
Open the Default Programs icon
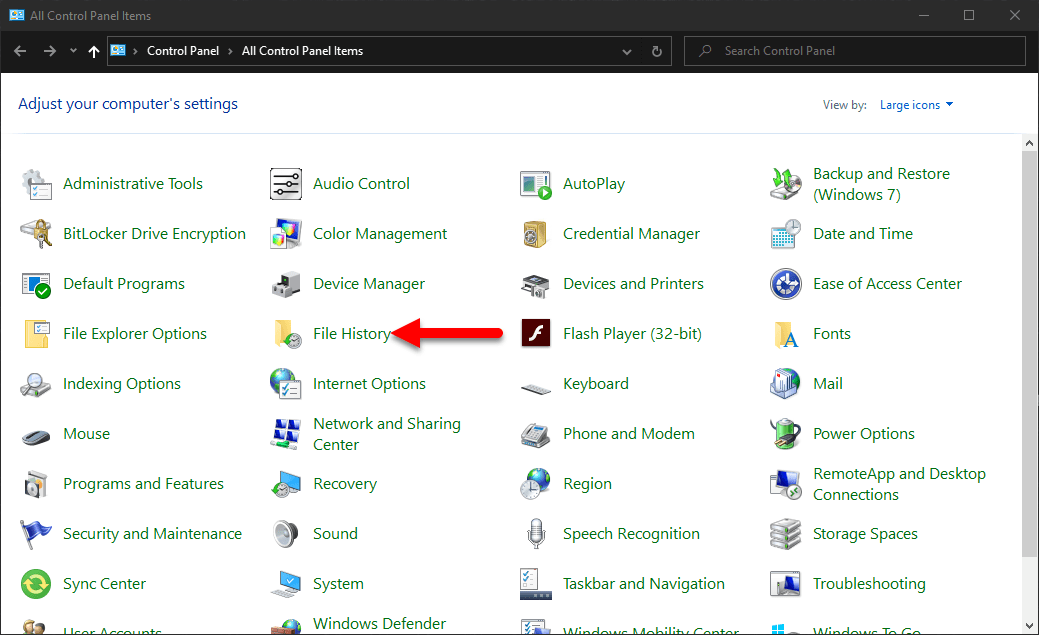[x=36, y=284]
